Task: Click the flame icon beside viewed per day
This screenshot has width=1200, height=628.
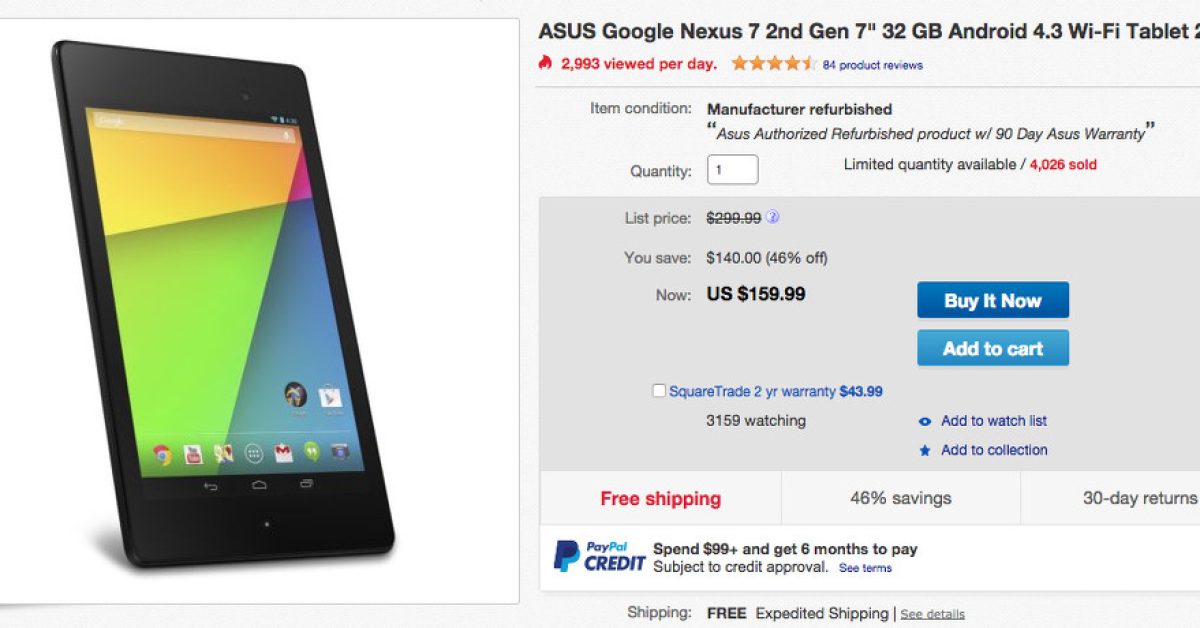Action: tap(545, 63)
